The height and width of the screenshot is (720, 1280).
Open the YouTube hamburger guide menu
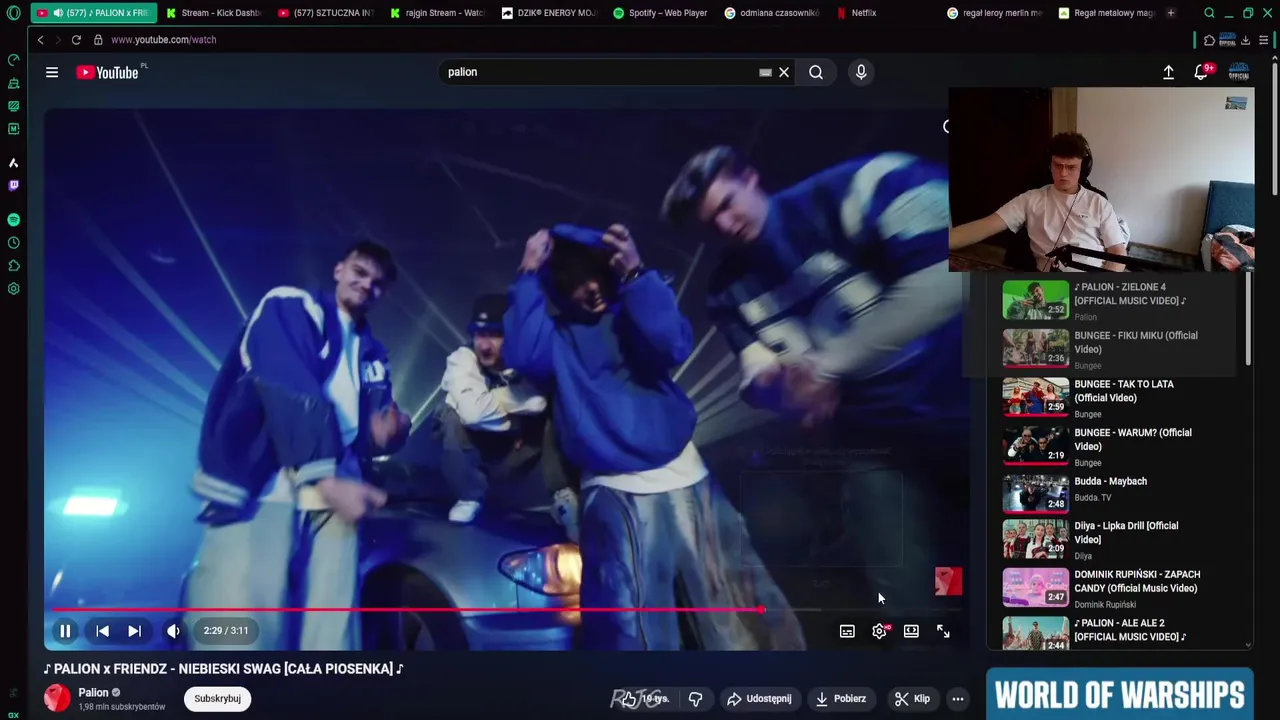click(52, 72)
